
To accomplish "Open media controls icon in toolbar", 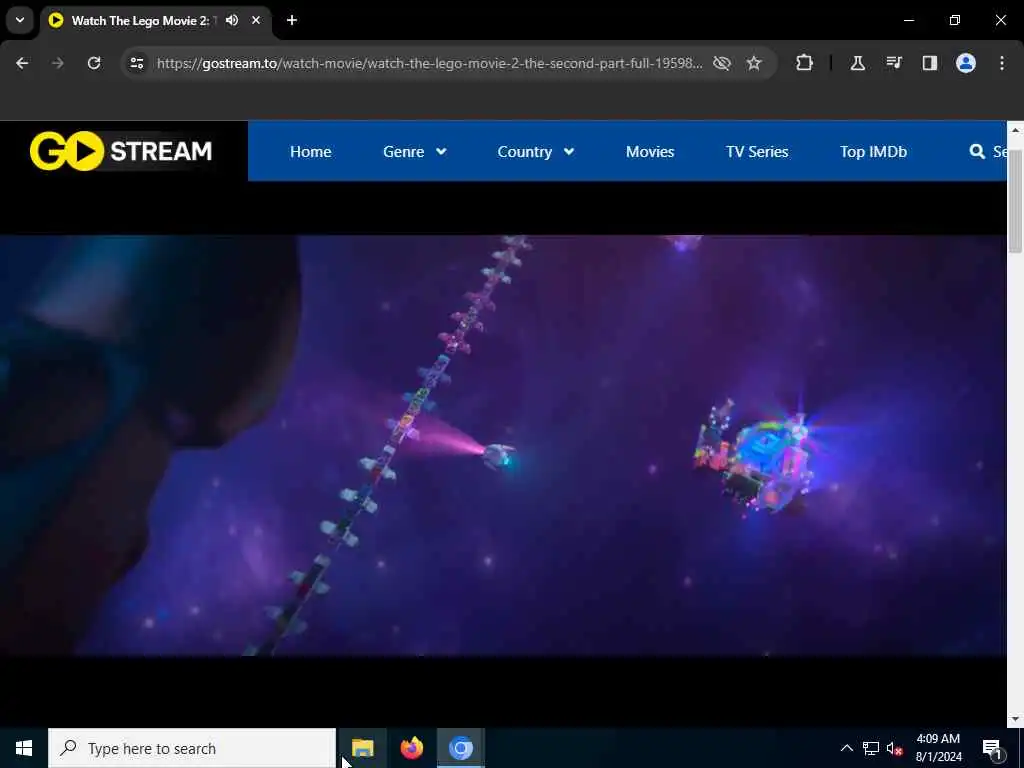I will [x=893, y=63].
